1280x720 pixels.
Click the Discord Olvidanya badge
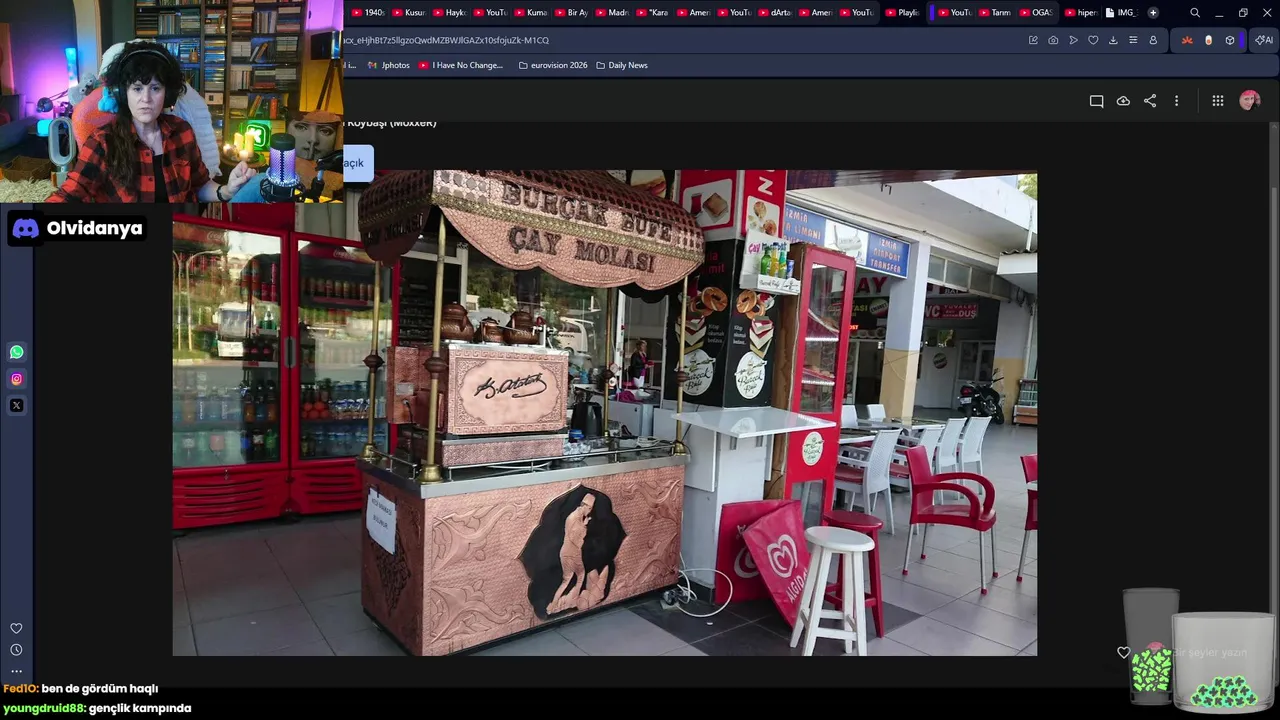pos(78,228)
